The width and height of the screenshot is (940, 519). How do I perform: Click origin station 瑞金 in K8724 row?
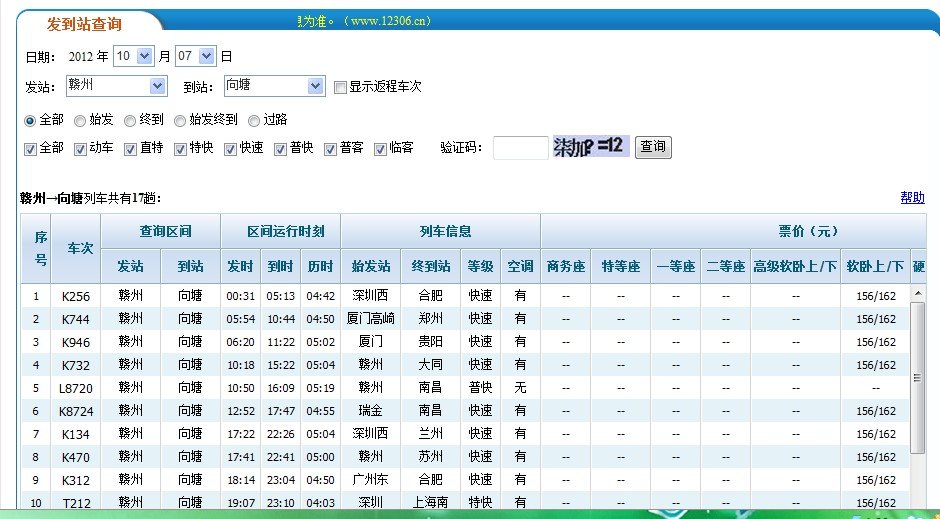pos(370,411)
